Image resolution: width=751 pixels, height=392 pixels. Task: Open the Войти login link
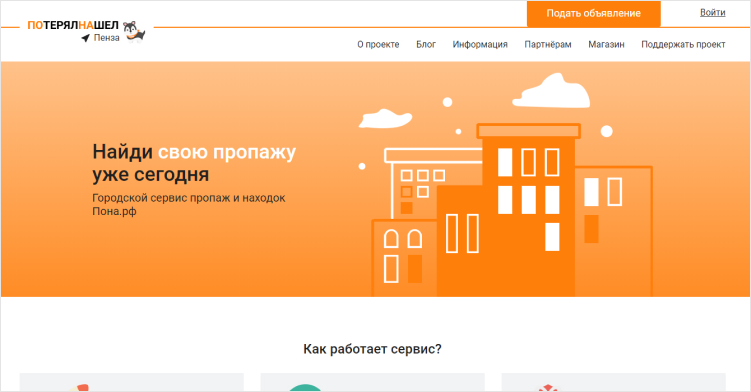click(x=713, y=12)
